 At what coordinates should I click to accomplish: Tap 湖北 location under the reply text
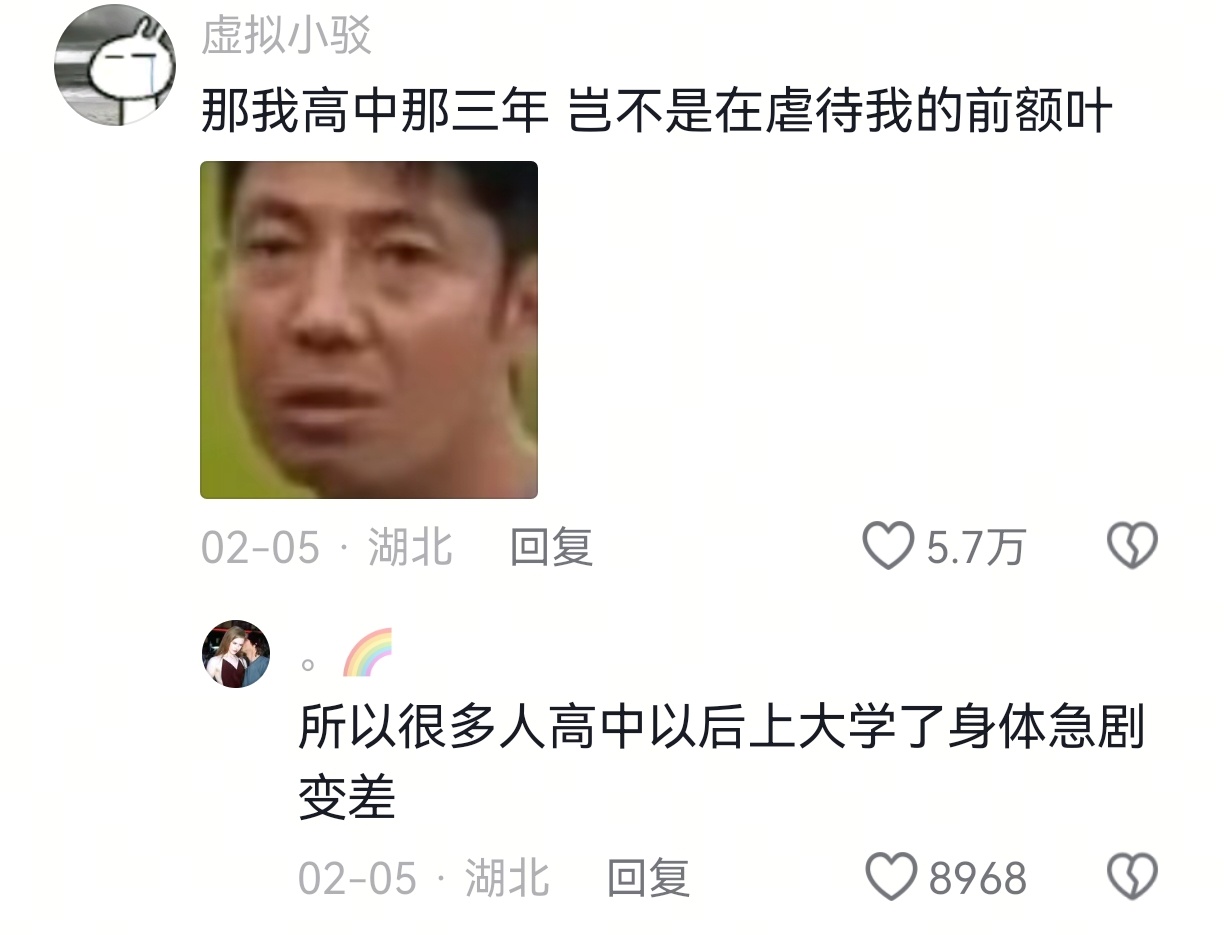click(x=508, y=879)
